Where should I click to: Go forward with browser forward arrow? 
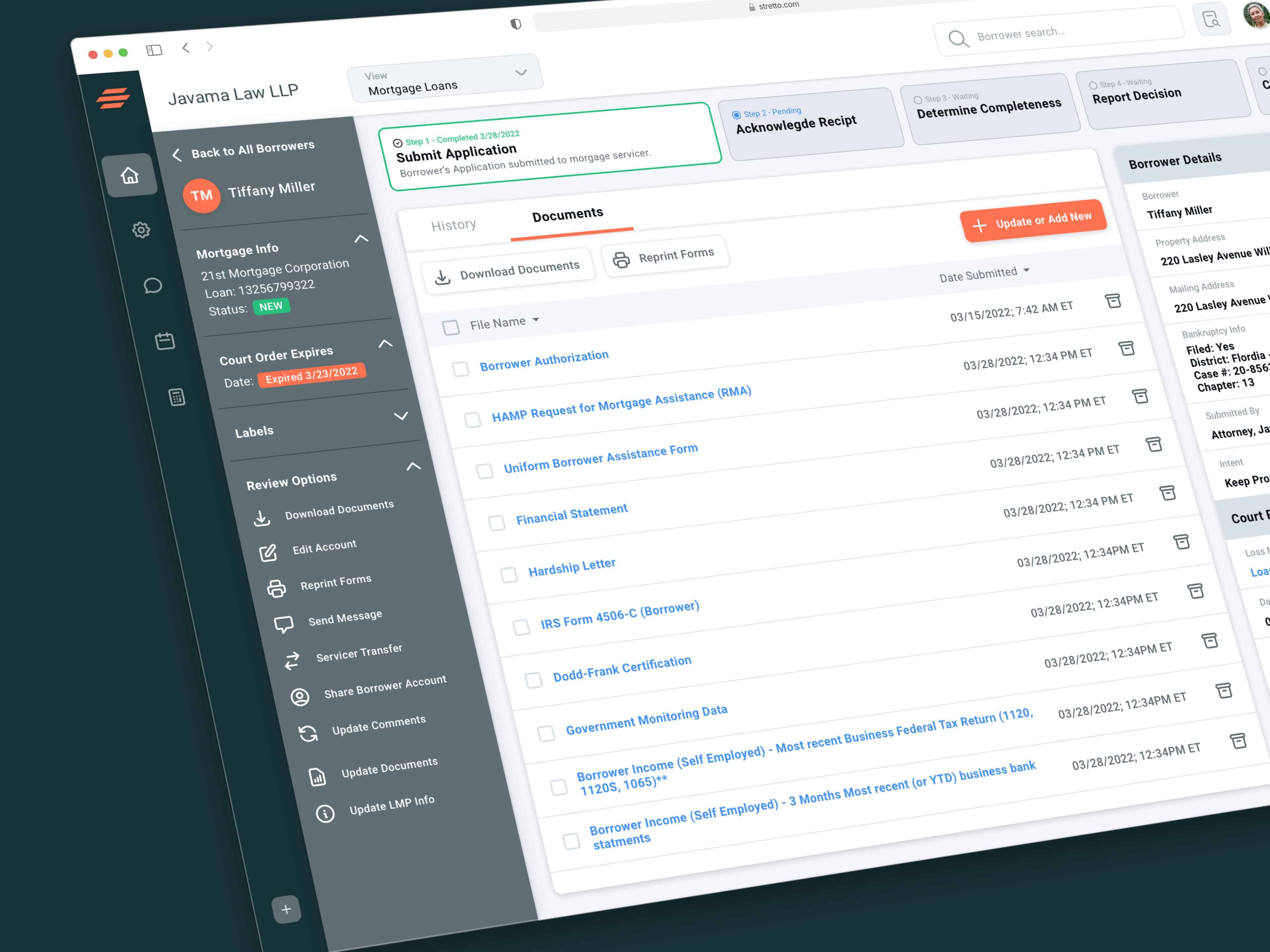click(x=210, y=46)
